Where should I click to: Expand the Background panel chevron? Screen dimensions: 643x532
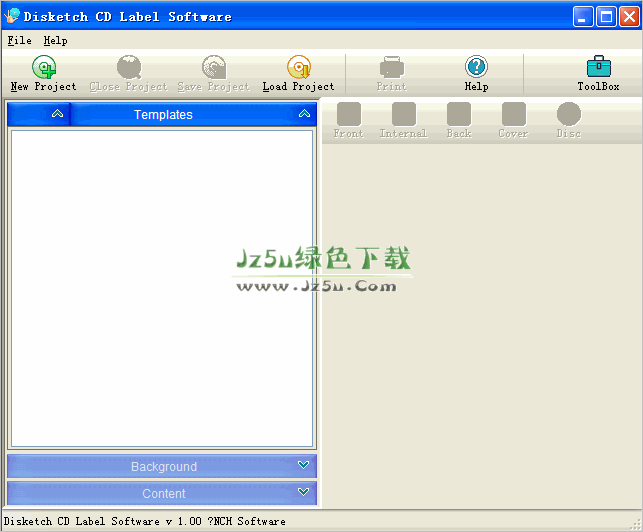click(x=303, y=465)
